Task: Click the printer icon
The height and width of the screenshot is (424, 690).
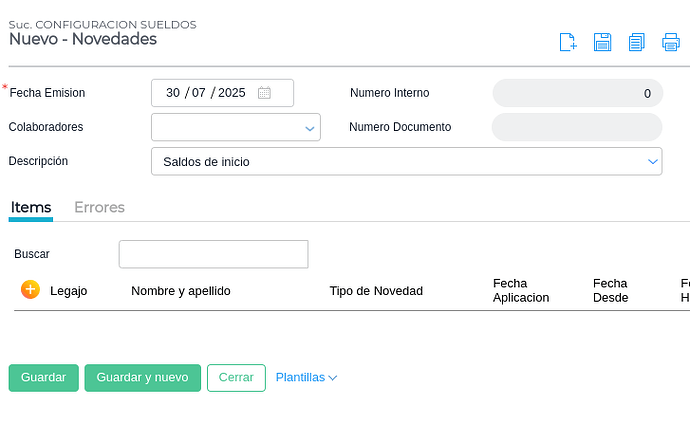Action: pyautogui.click(x=671, y=42)
